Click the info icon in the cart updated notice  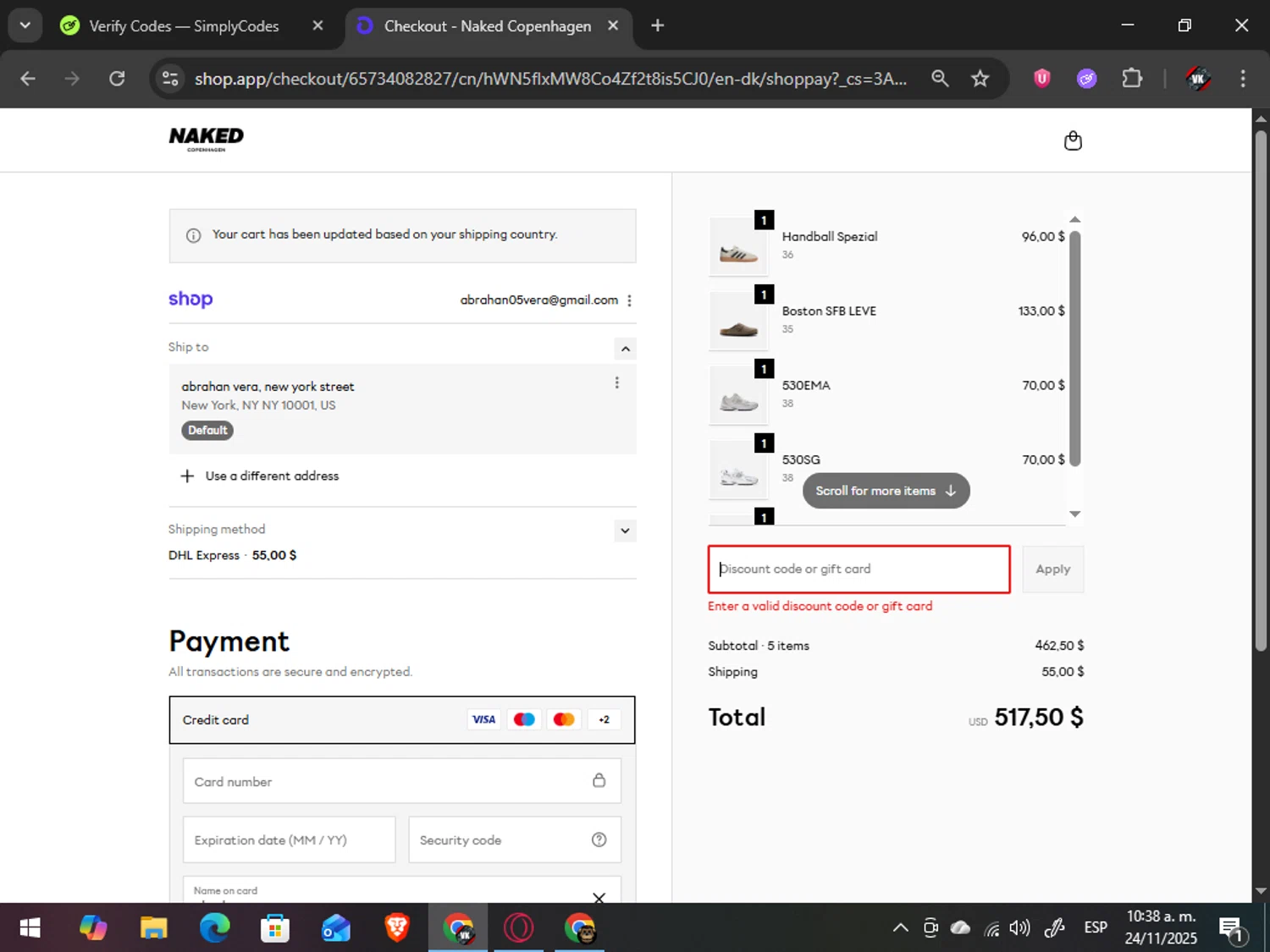(193, 235)
